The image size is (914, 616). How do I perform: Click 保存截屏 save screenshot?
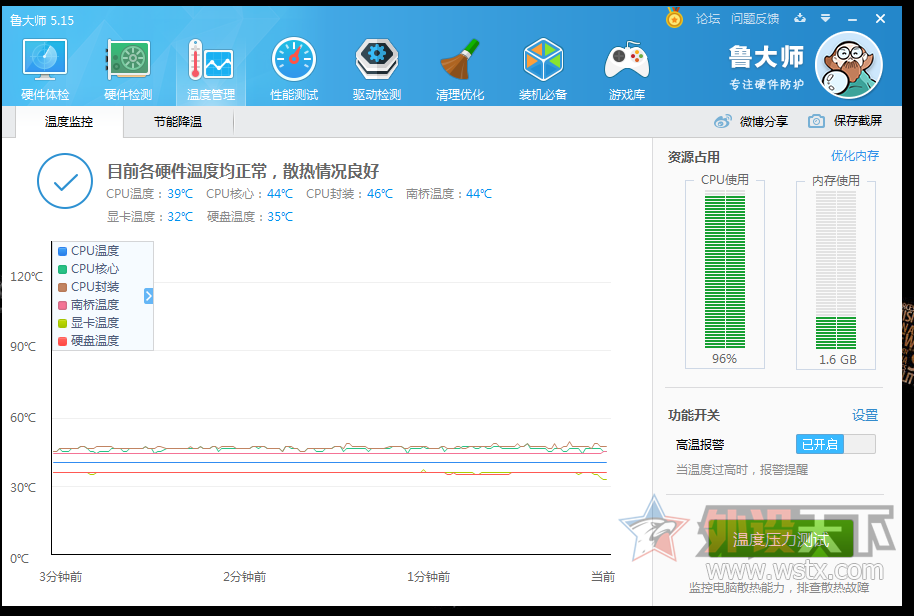857,121
